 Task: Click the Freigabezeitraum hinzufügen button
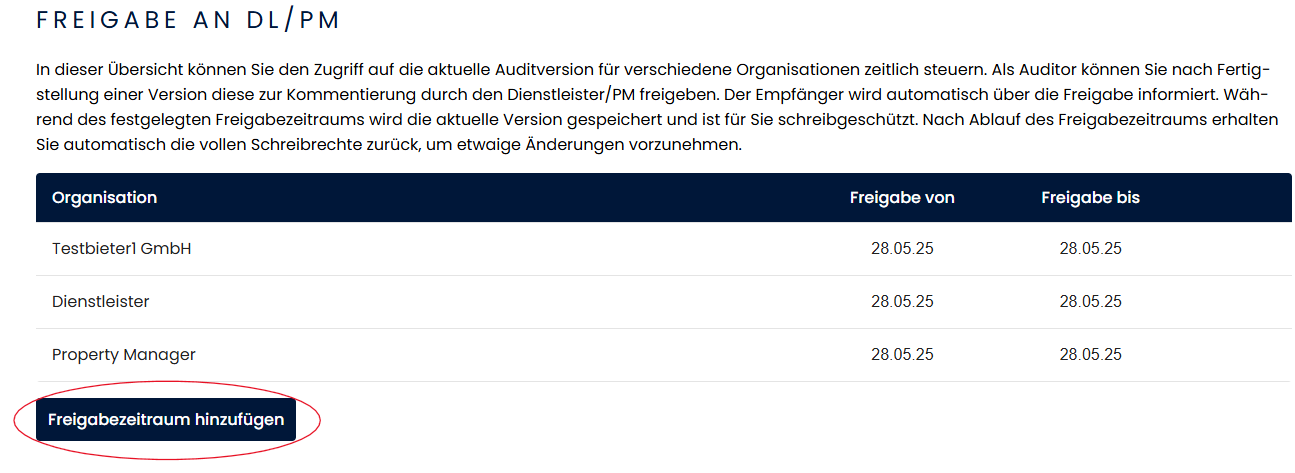(x=166, y=420)
